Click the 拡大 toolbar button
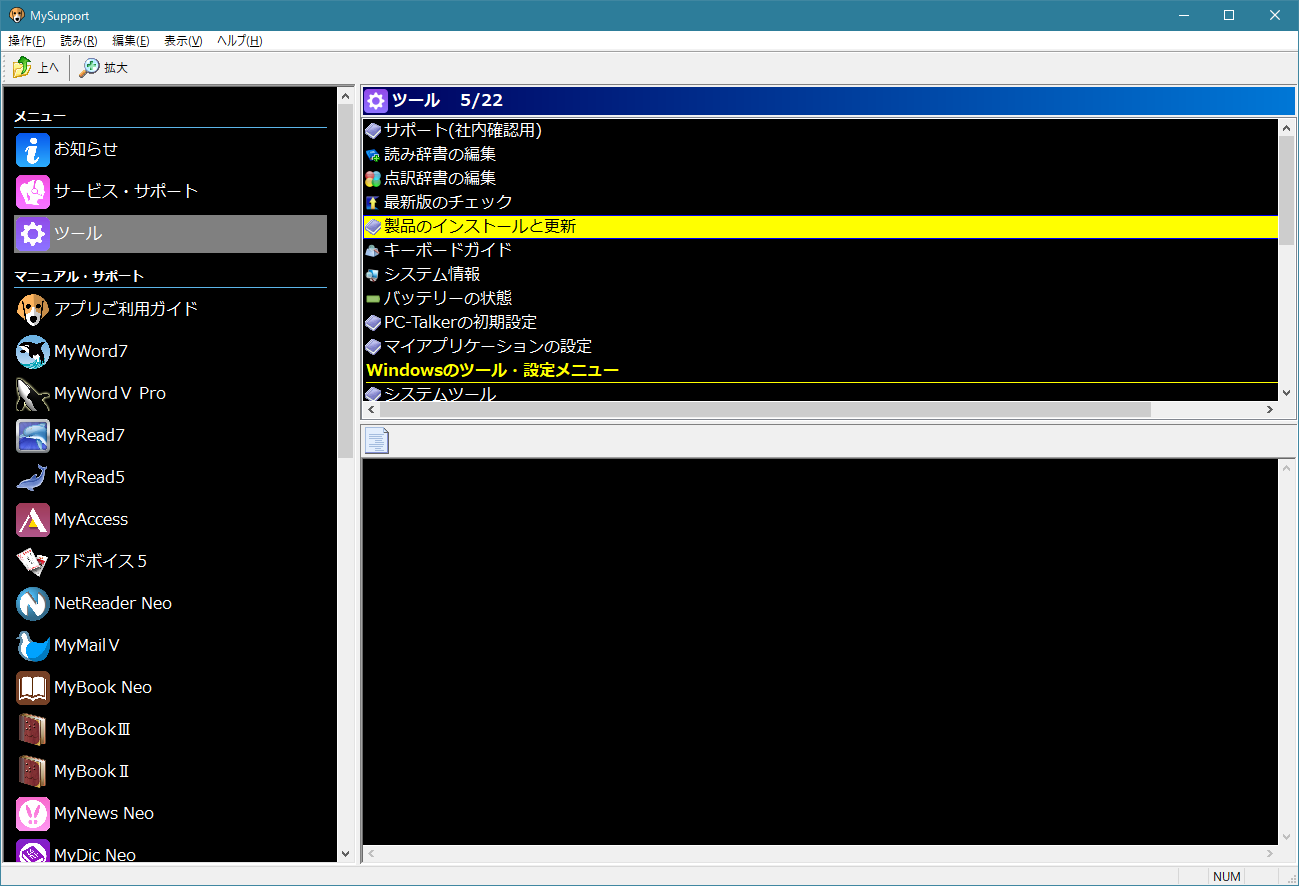The width and height of the screenshot is (1299, 886). [103, 67]
